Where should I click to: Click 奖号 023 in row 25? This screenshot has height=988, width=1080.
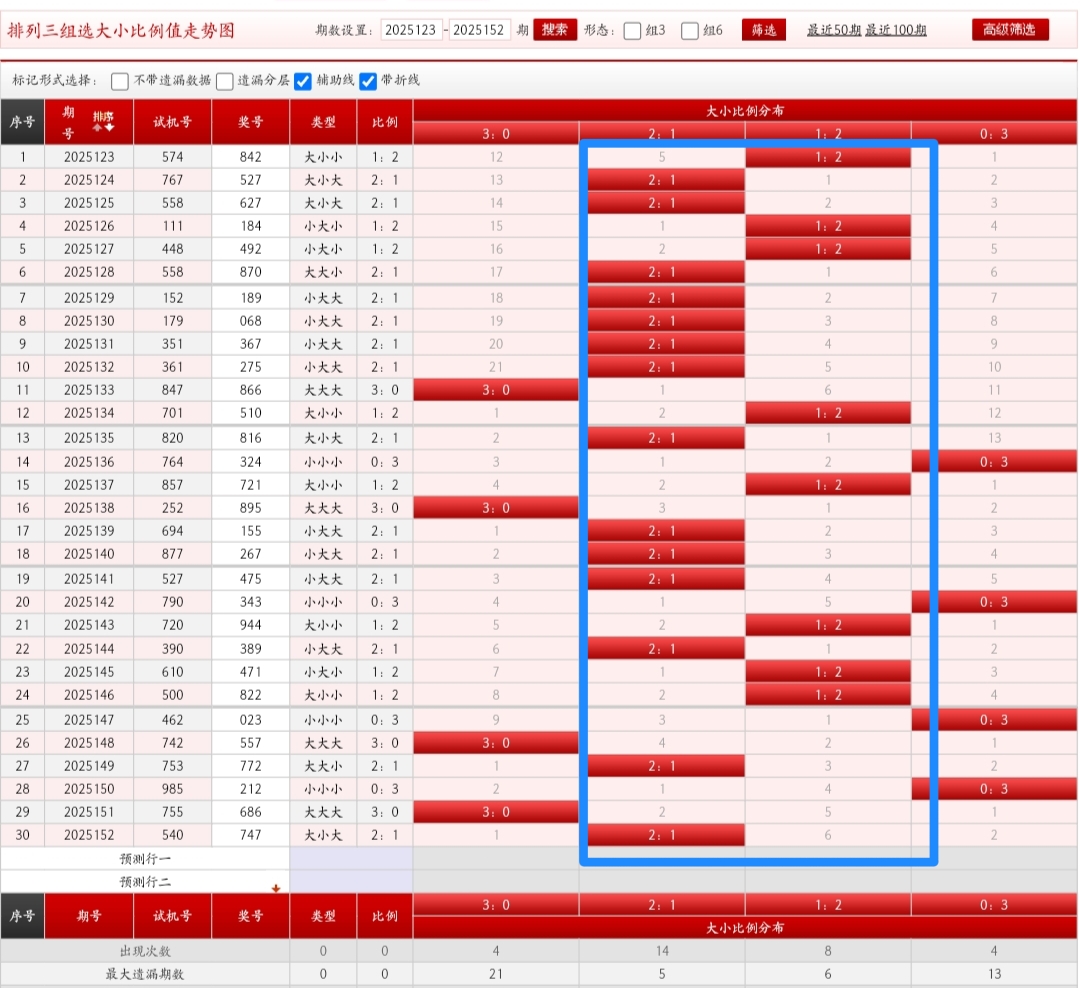click(251, 720)
